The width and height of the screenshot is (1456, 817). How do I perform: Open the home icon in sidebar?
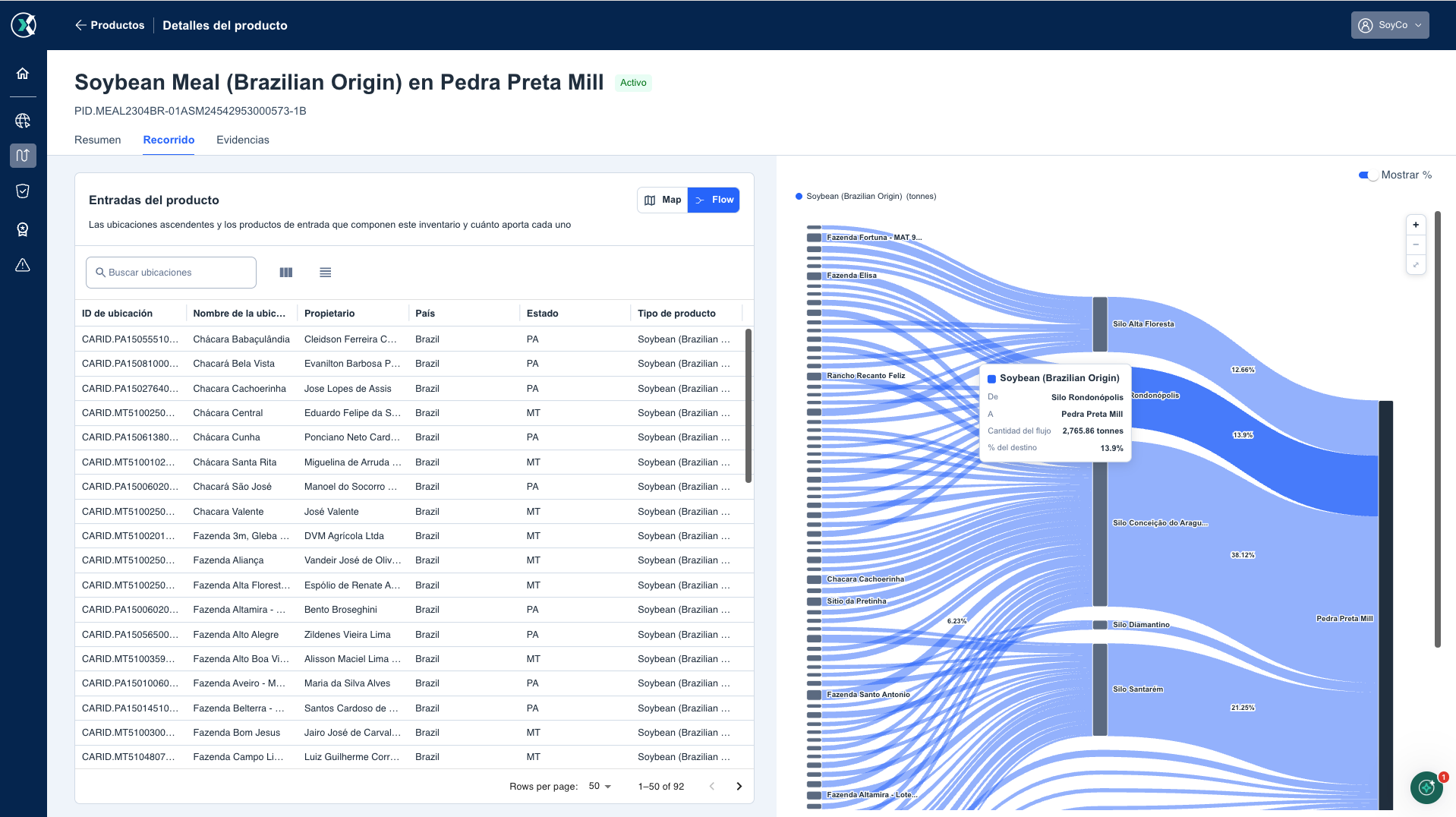pyautogui.click(x=23, y=74)
